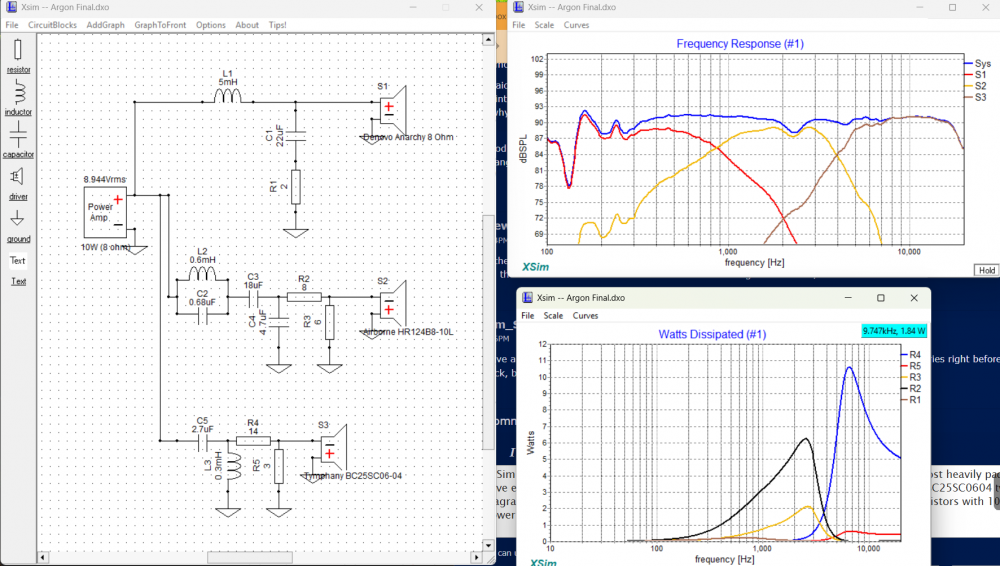
Task: Click the Sys curve legend entry
Action: pos(981,63)
